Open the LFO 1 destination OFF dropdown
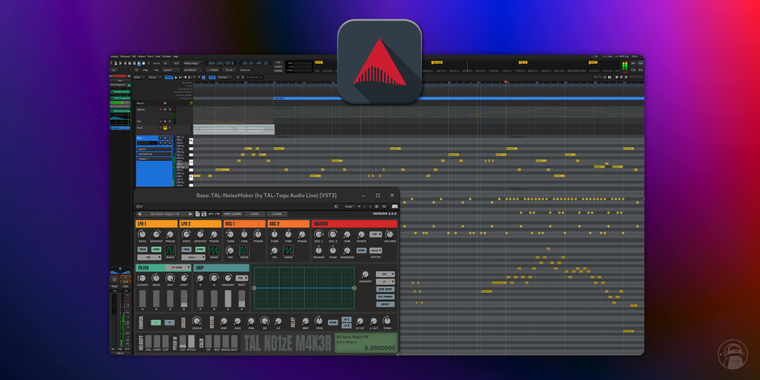Viewport: 760px width, 380px height. point(149,257)
